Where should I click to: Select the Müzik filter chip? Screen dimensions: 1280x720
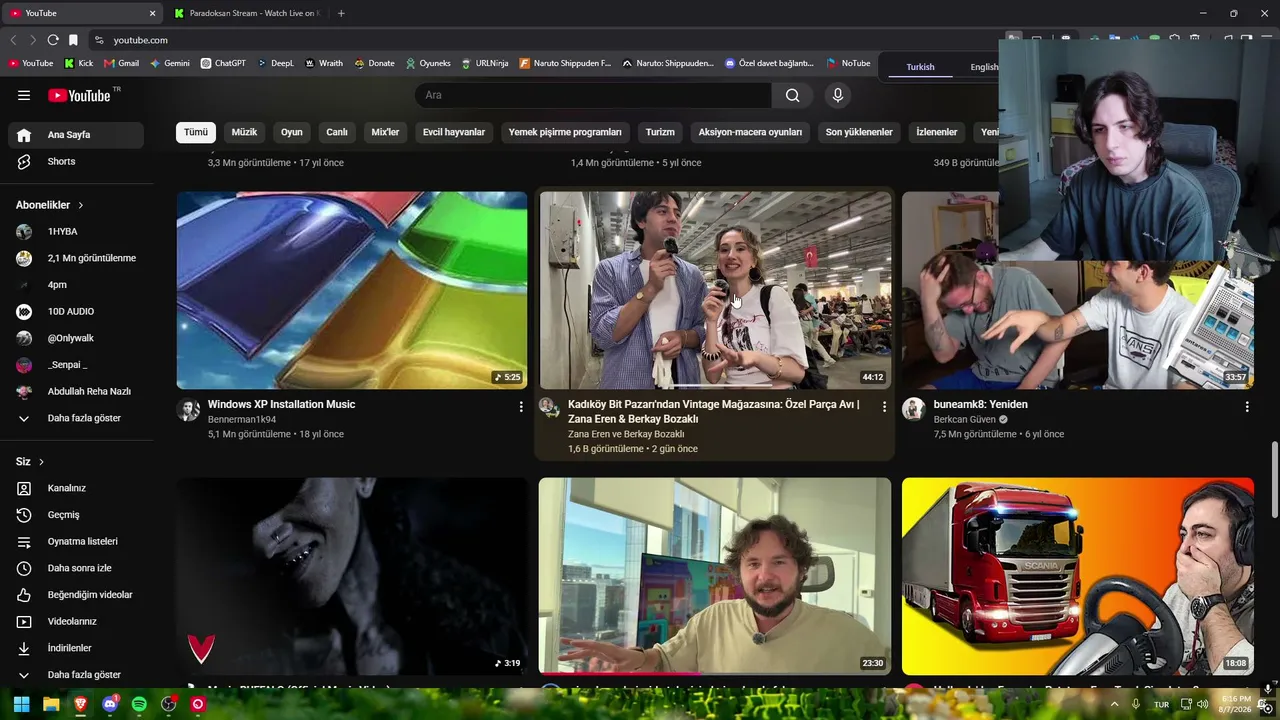point(244,132)
